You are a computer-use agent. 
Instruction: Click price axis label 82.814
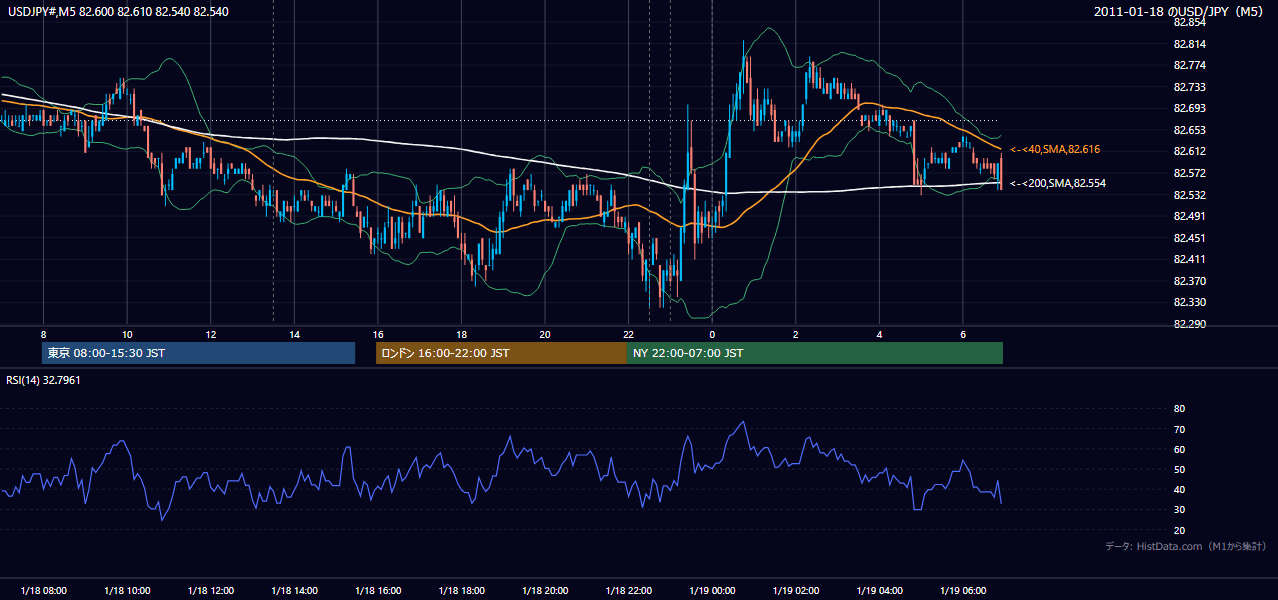click(x=1189, y=44)
